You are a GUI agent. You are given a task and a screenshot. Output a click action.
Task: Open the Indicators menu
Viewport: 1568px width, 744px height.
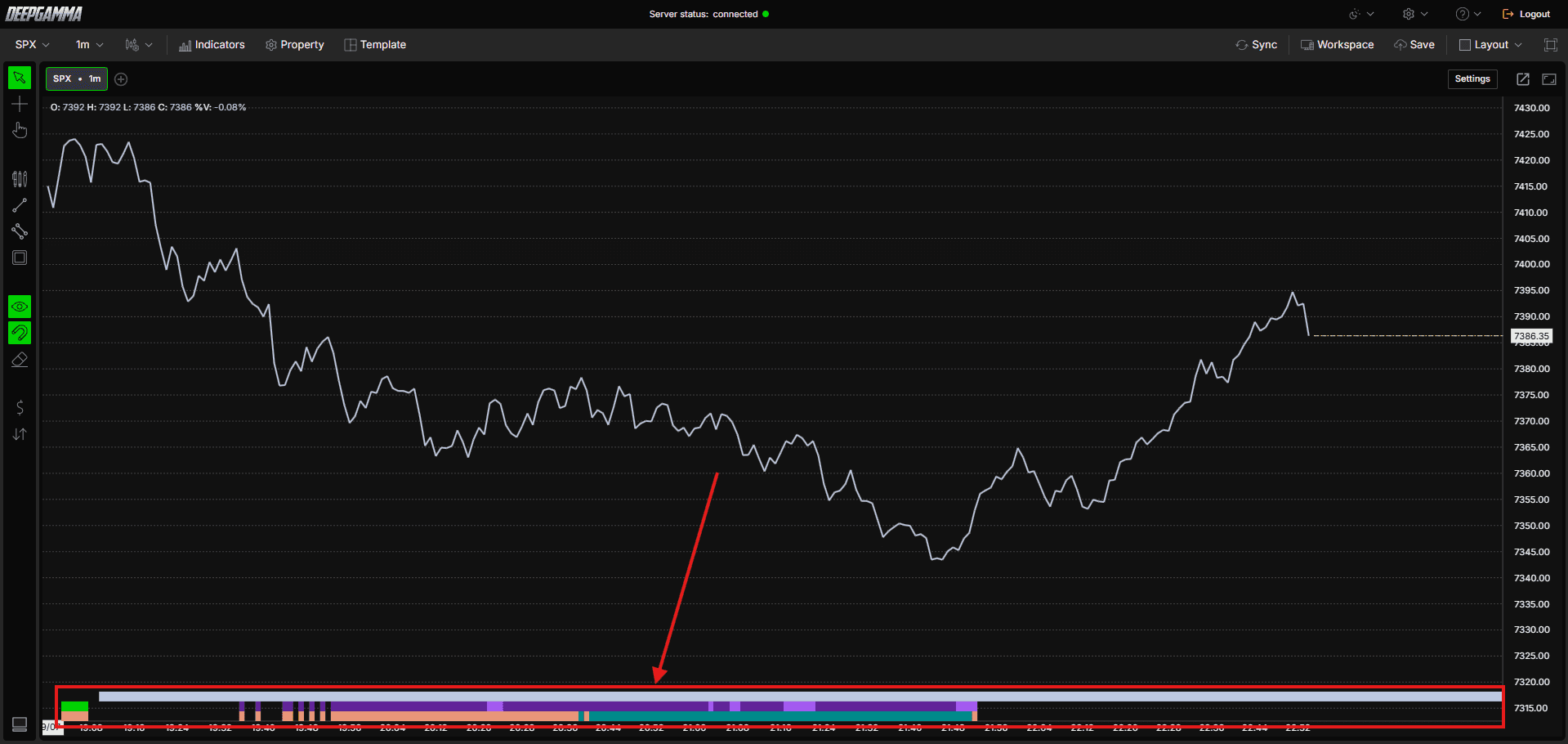click(212, 45)
